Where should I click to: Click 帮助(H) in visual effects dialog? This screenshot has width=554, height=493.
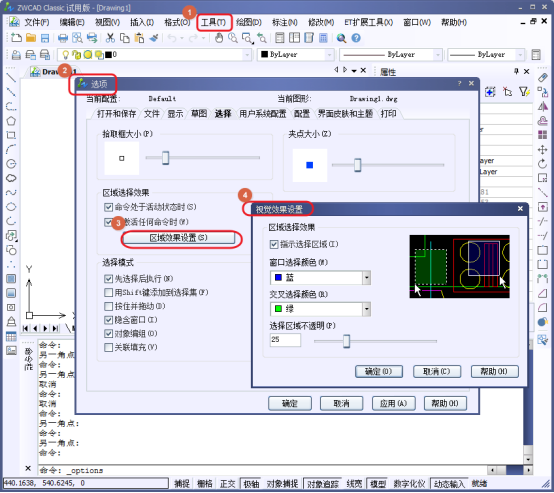click(x=495, y=371)
